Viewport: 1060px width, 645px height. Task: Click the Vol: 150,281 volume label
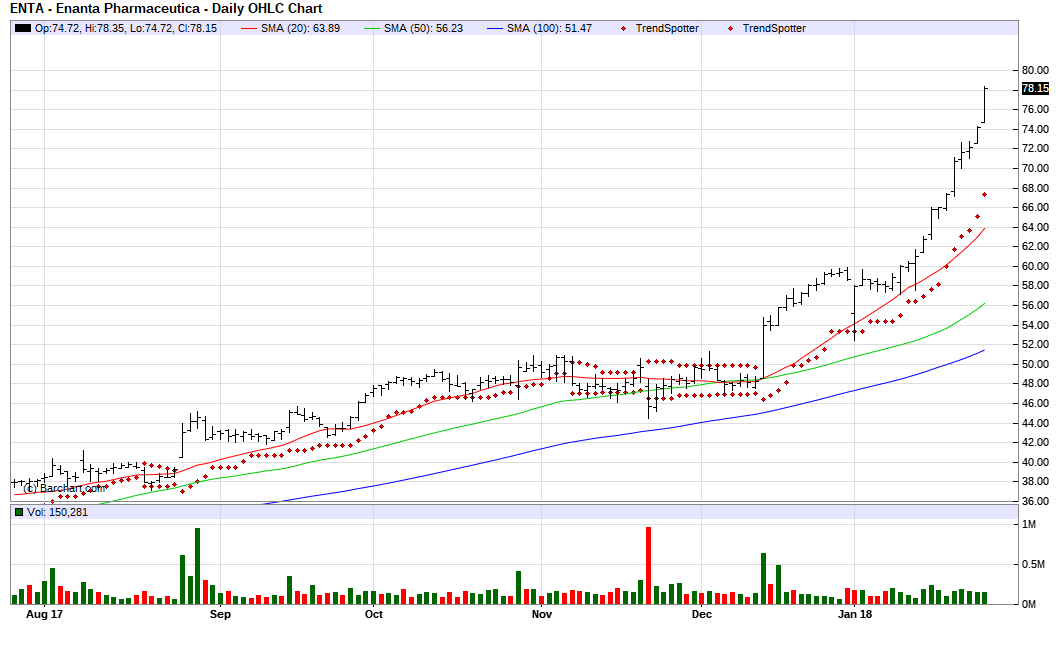[57, 512]
